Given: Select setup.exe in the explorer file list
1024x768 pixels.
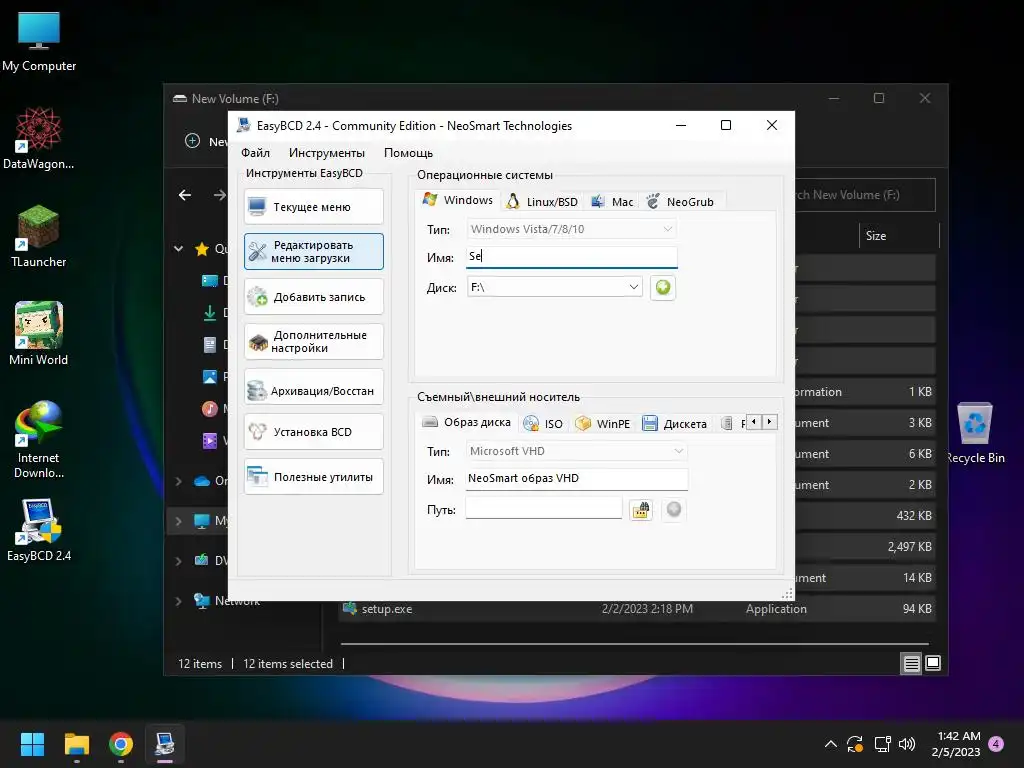Looking at the screenshot, I should (x=637, y=609).
